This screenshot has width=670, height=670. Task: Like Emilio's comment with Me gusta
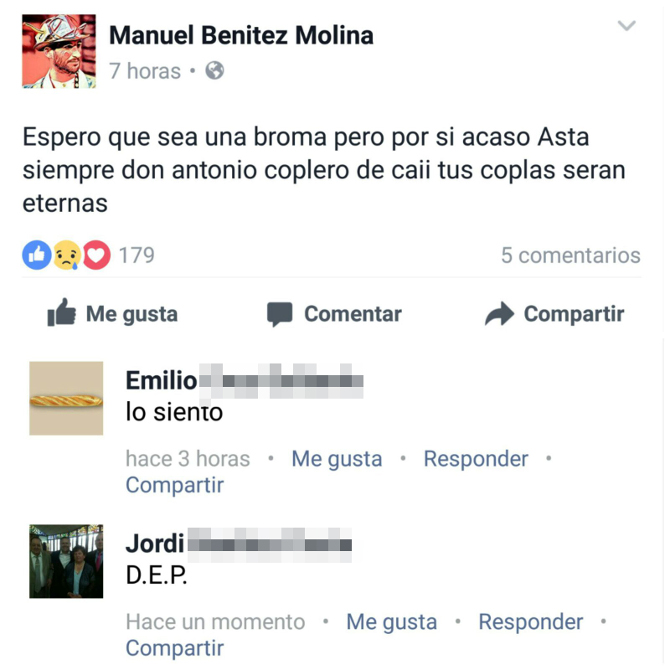coord(337,459)
